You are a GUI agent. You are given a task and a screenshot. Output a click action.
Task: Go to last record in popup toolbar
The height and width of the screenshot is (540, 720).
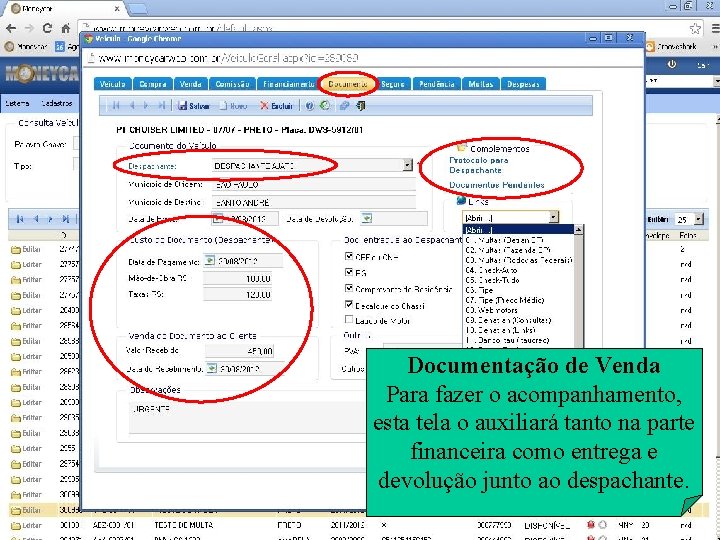coord(161,106)
